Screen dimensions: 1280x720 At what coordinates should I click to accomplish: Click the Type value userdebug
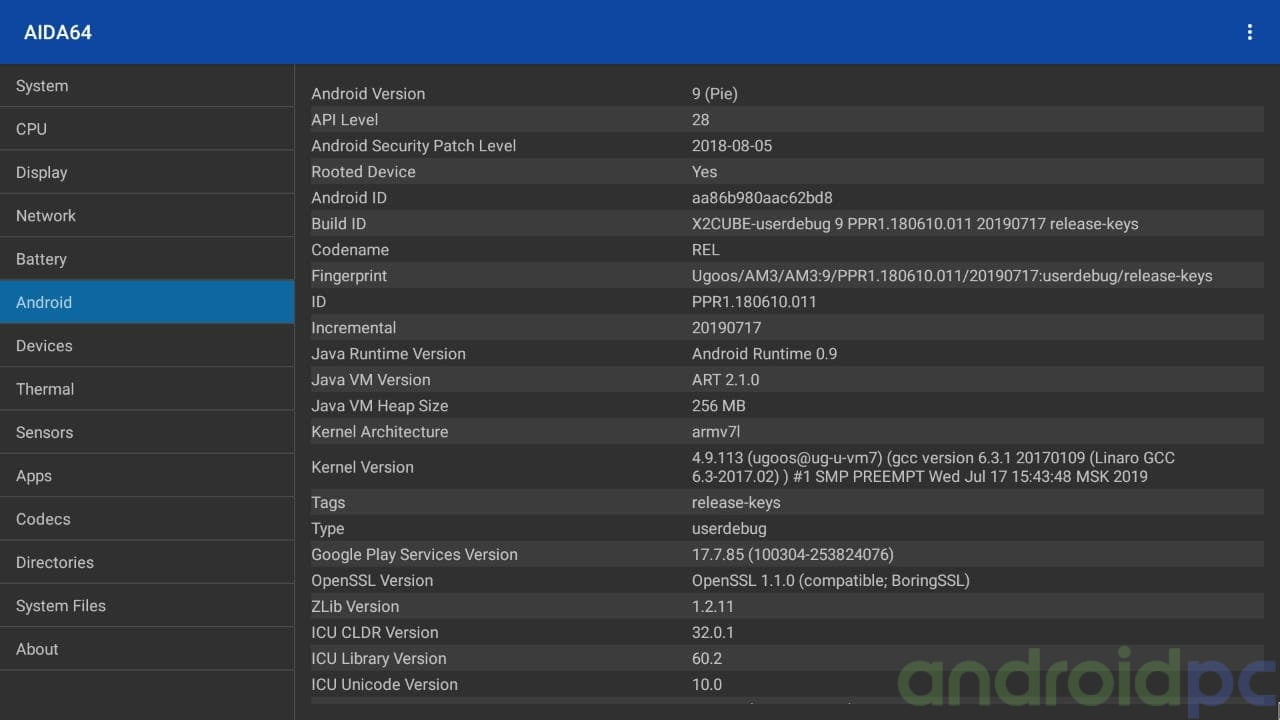pos(730,529)
